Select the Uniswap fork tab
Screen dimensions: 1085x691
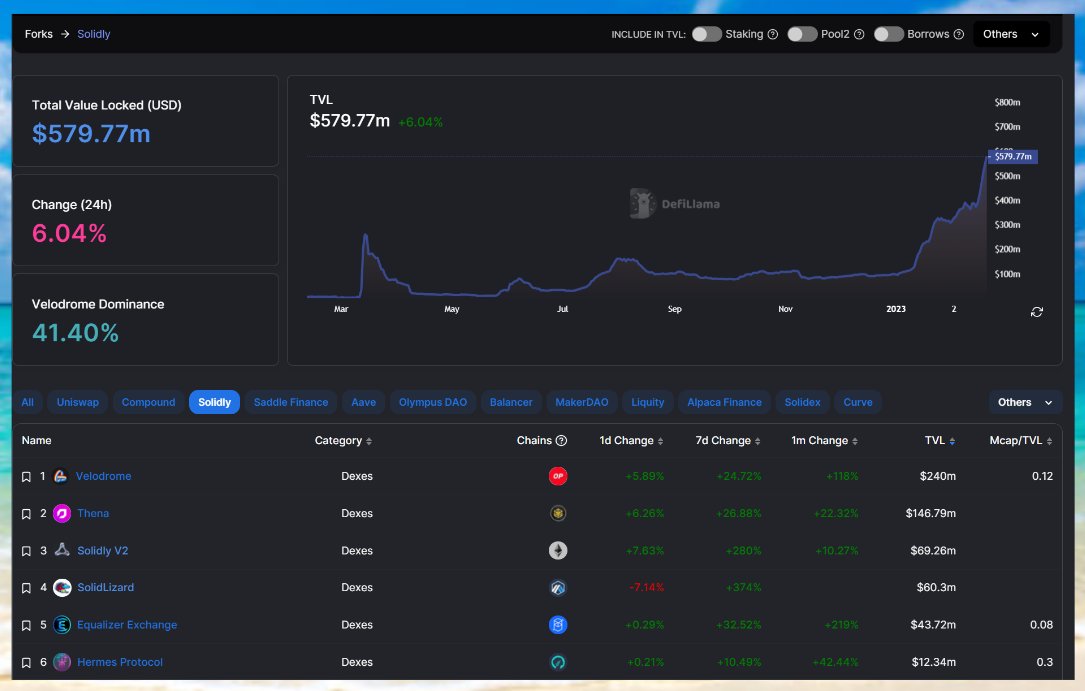click(x=78, y=402)
